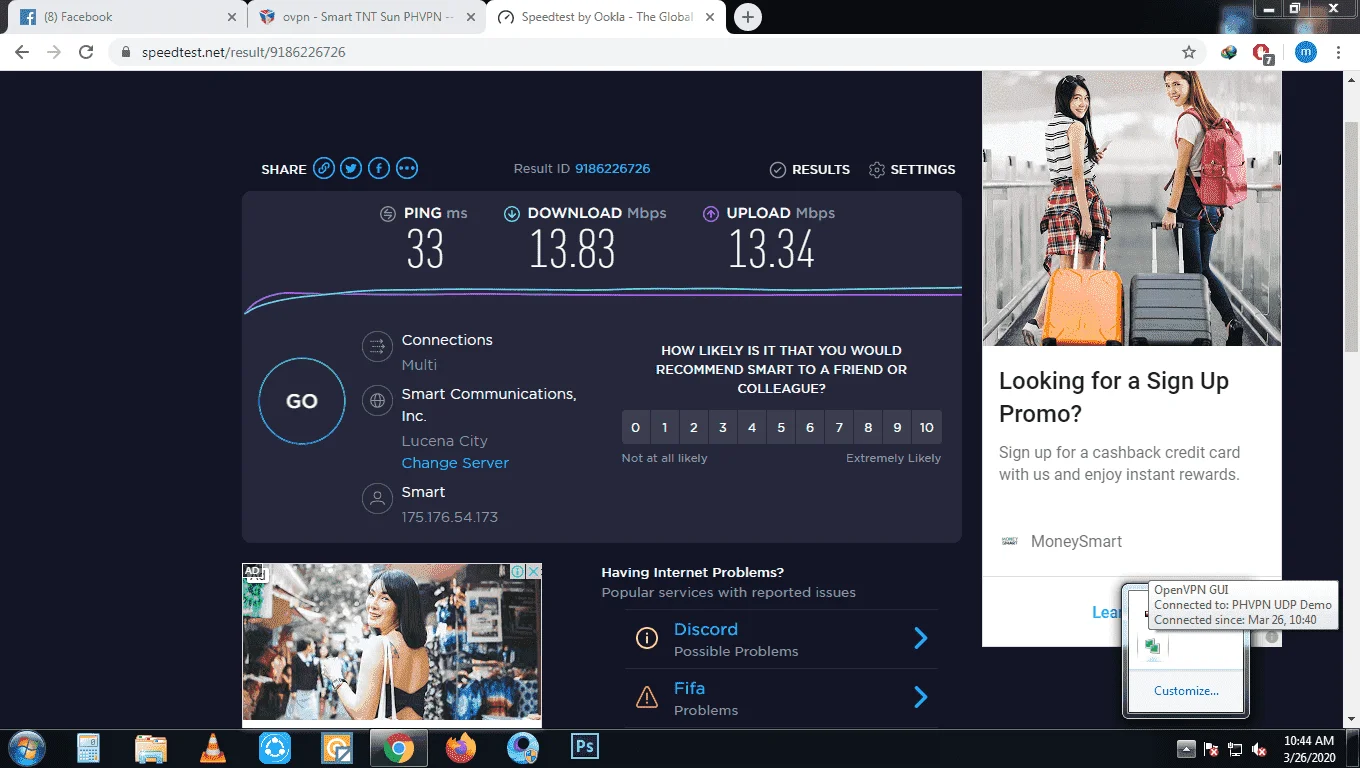Pick rating 9 on the recommendation scale
Screen dimensions: 1360x768
[x=897, y=427]
